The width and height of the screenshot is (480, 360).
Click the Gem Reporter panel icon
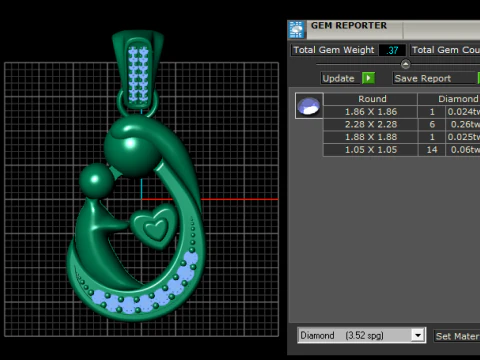(x=296, y=29)
